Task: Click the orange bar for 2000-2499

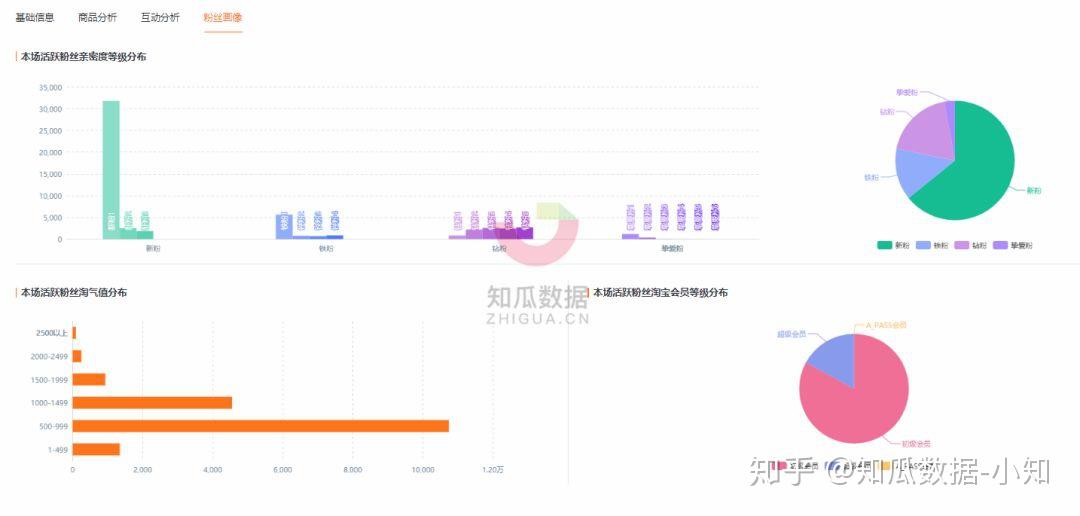Action: (76, 356)
